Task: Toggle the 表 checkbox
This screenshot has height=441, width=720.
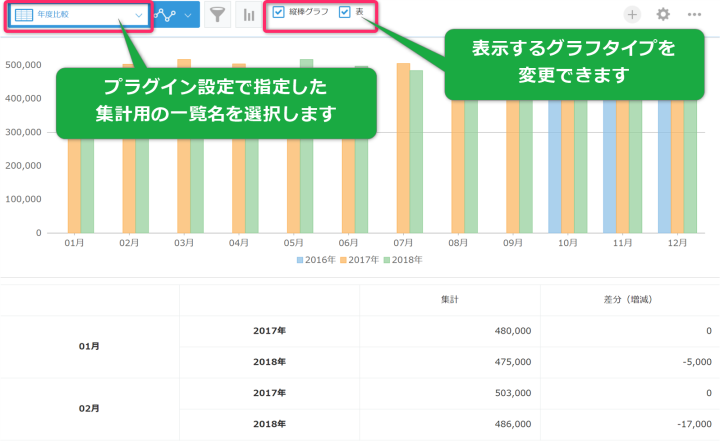Action: click(x=345, y=13)
